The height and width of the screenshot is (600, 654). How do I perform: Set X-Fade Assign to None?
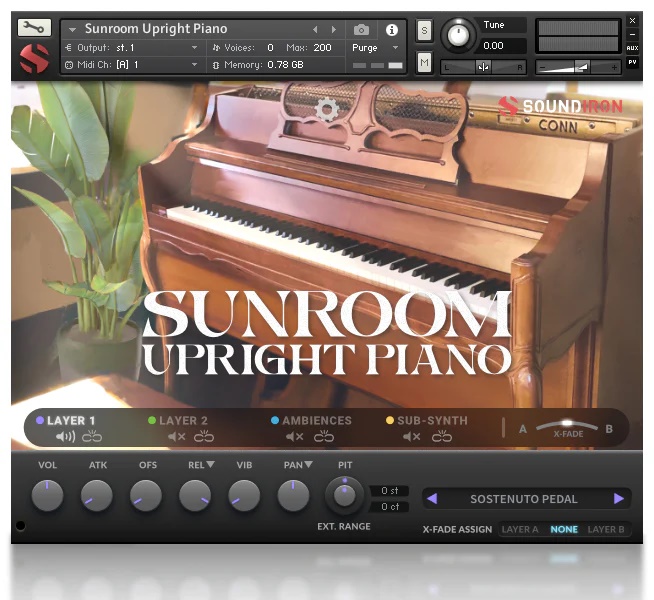click(x=564, y=529)
